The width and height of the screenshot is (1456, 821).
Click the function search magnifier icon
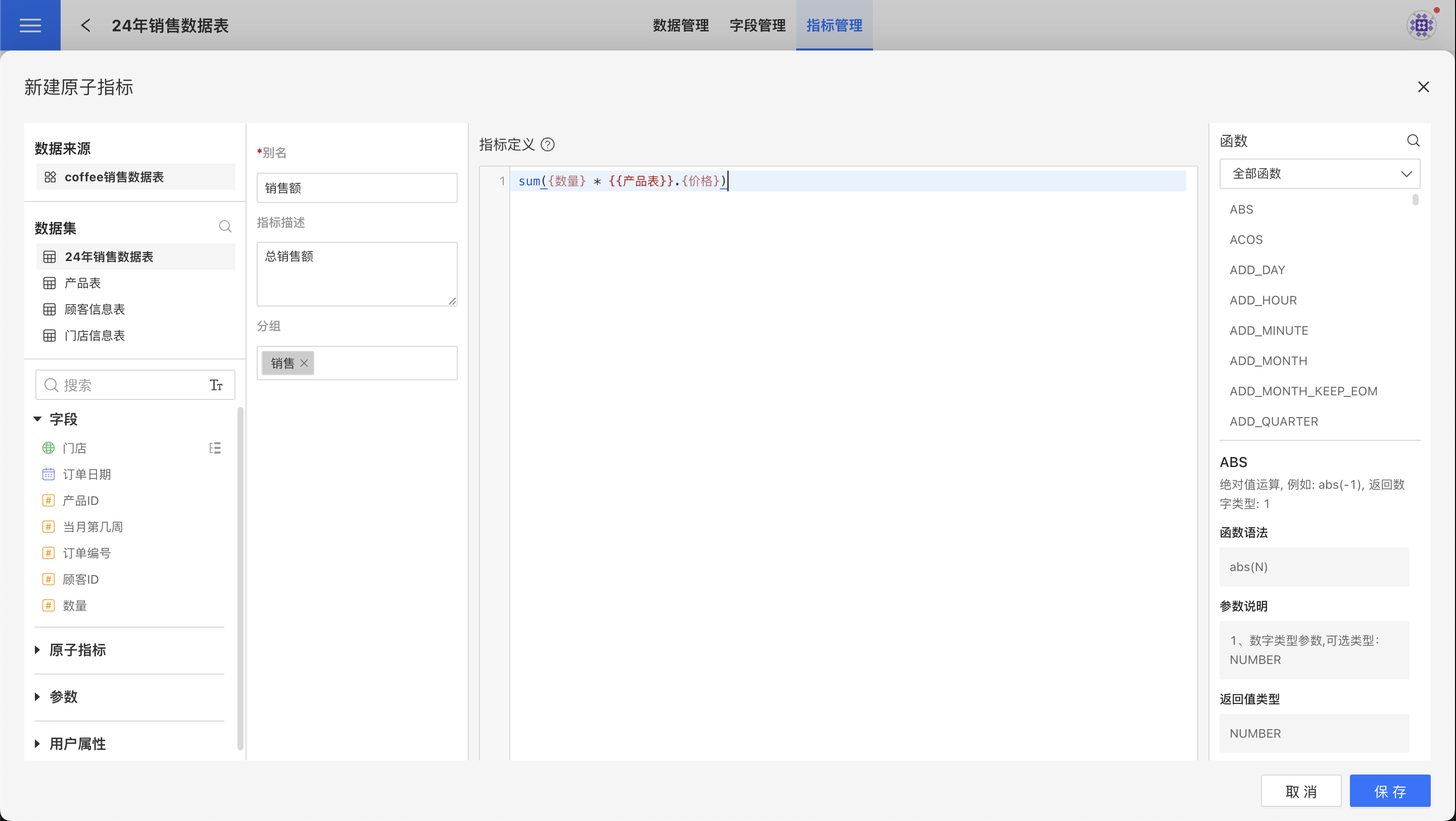click(1413, 141)
